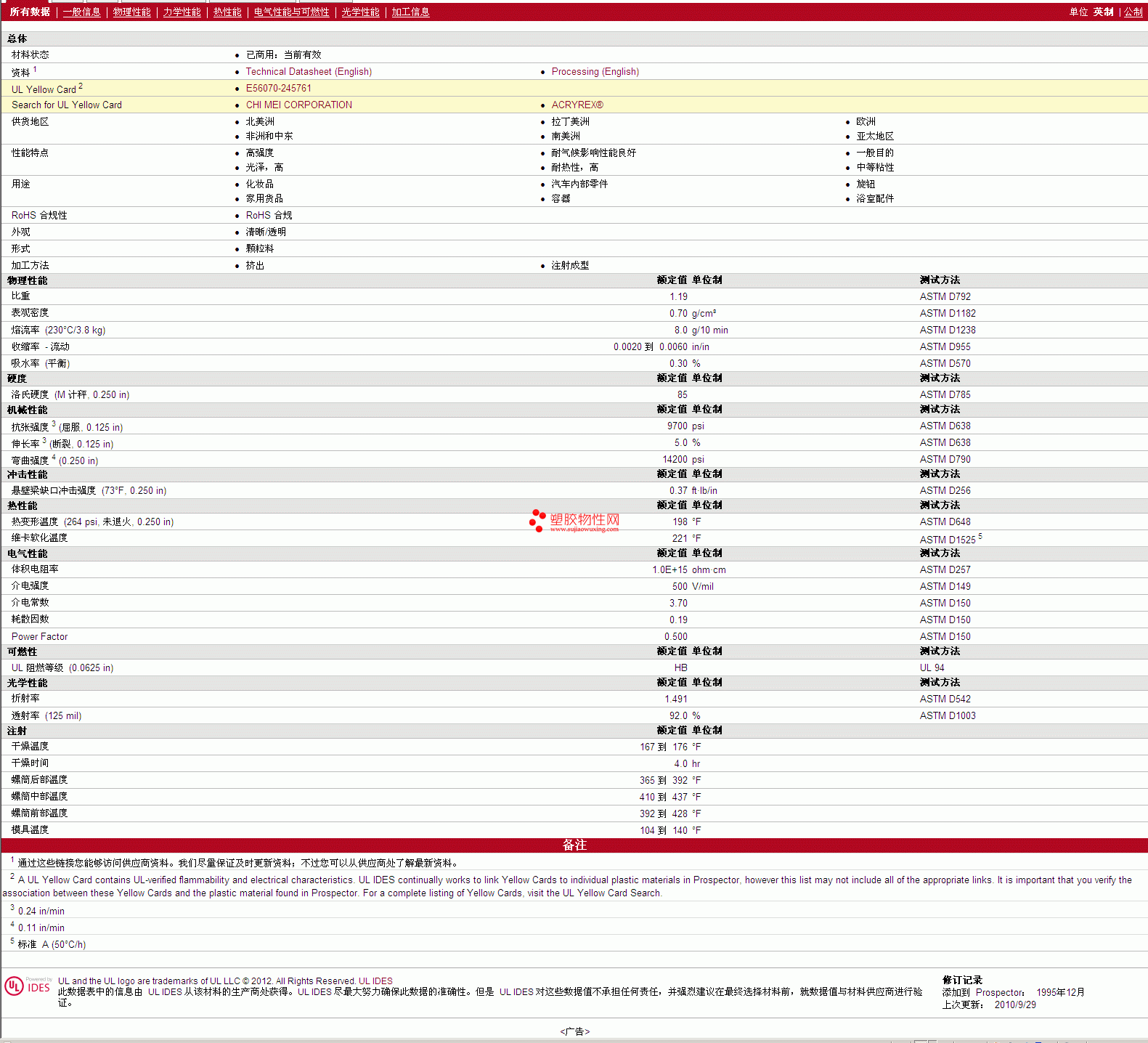Image resolution: width=1148 pixels, height=1043 pixels.
Task: Search yellow cards for CHI MEI CORPORATION
Action: coord(298,105)
